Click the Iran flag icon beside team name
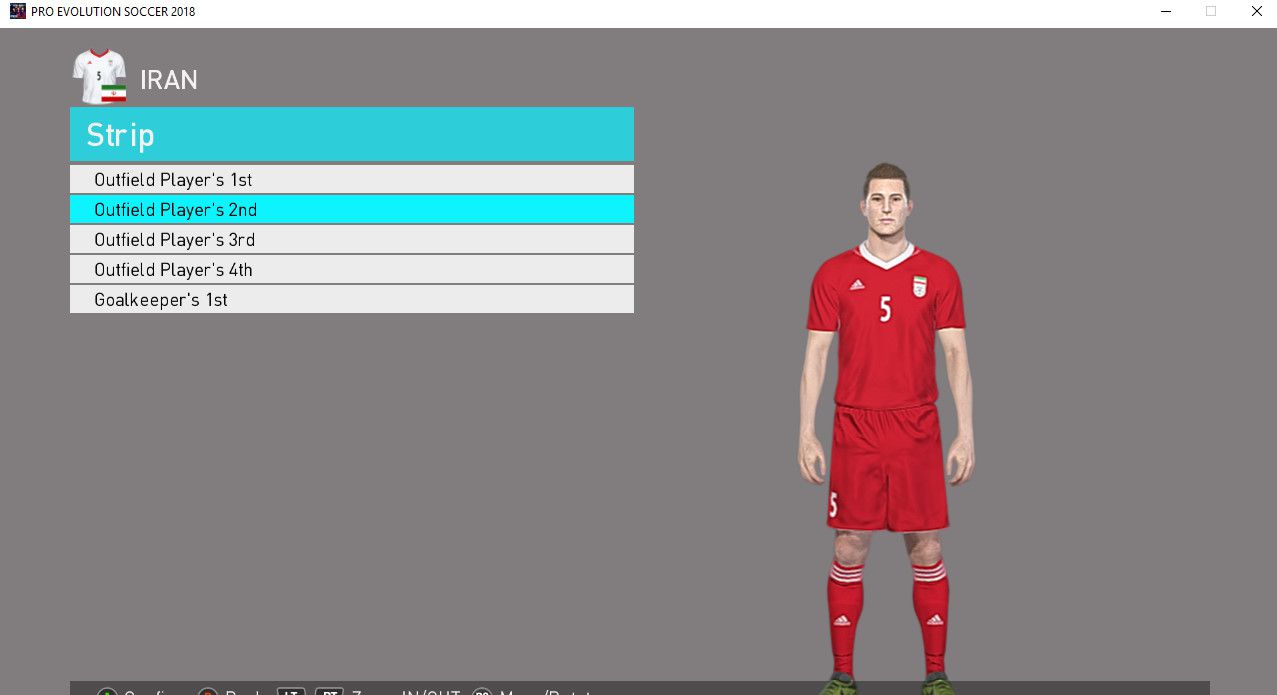The width and height of the screenshot is (1277, 695). [x=113, y=95]
